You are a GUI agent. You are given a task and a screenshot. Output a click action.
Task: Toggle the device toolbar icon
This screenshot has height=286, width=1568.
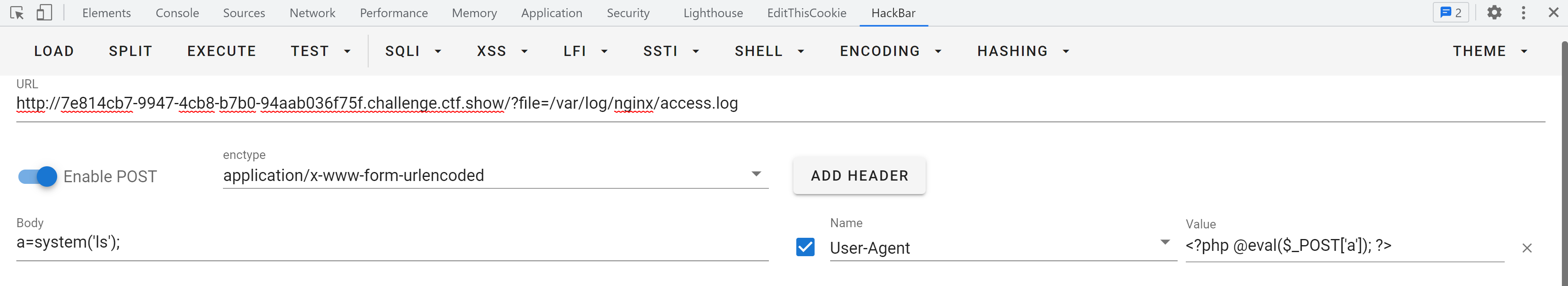(44, 13)
